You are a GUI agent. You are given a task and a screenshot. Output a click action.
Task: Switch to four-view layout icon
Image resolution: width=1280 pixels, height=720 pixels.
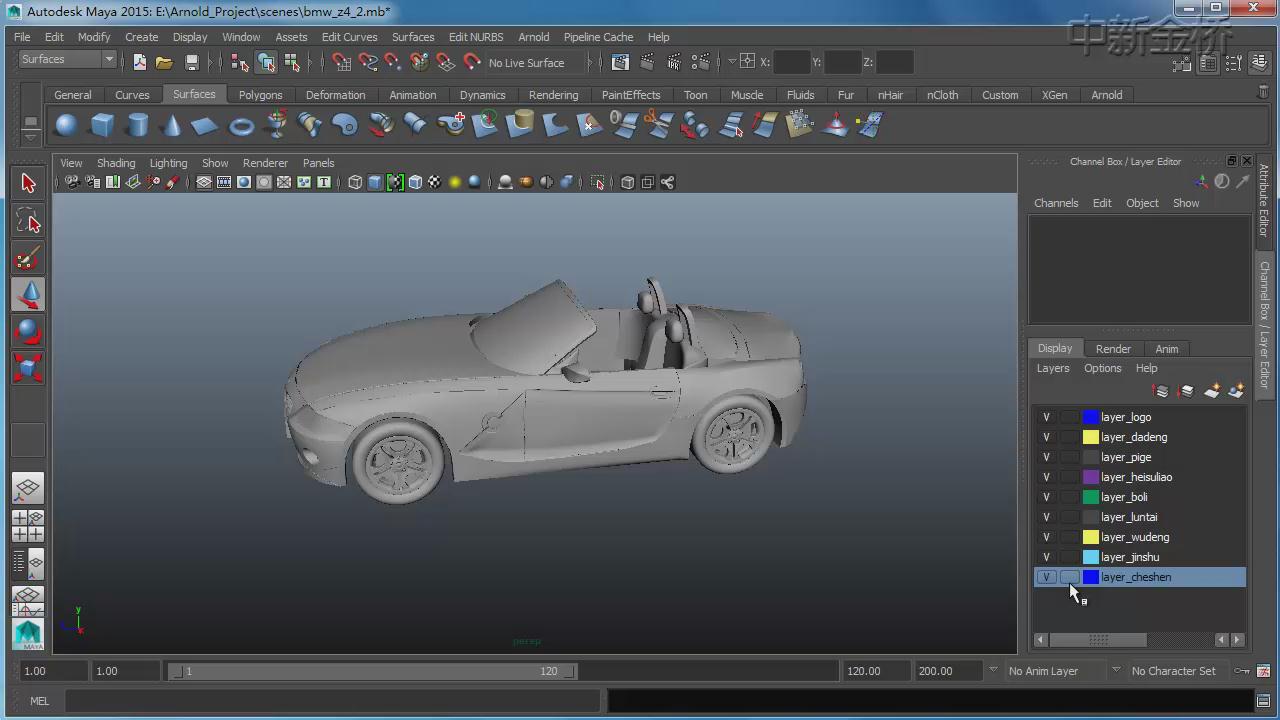coord(28,526)
